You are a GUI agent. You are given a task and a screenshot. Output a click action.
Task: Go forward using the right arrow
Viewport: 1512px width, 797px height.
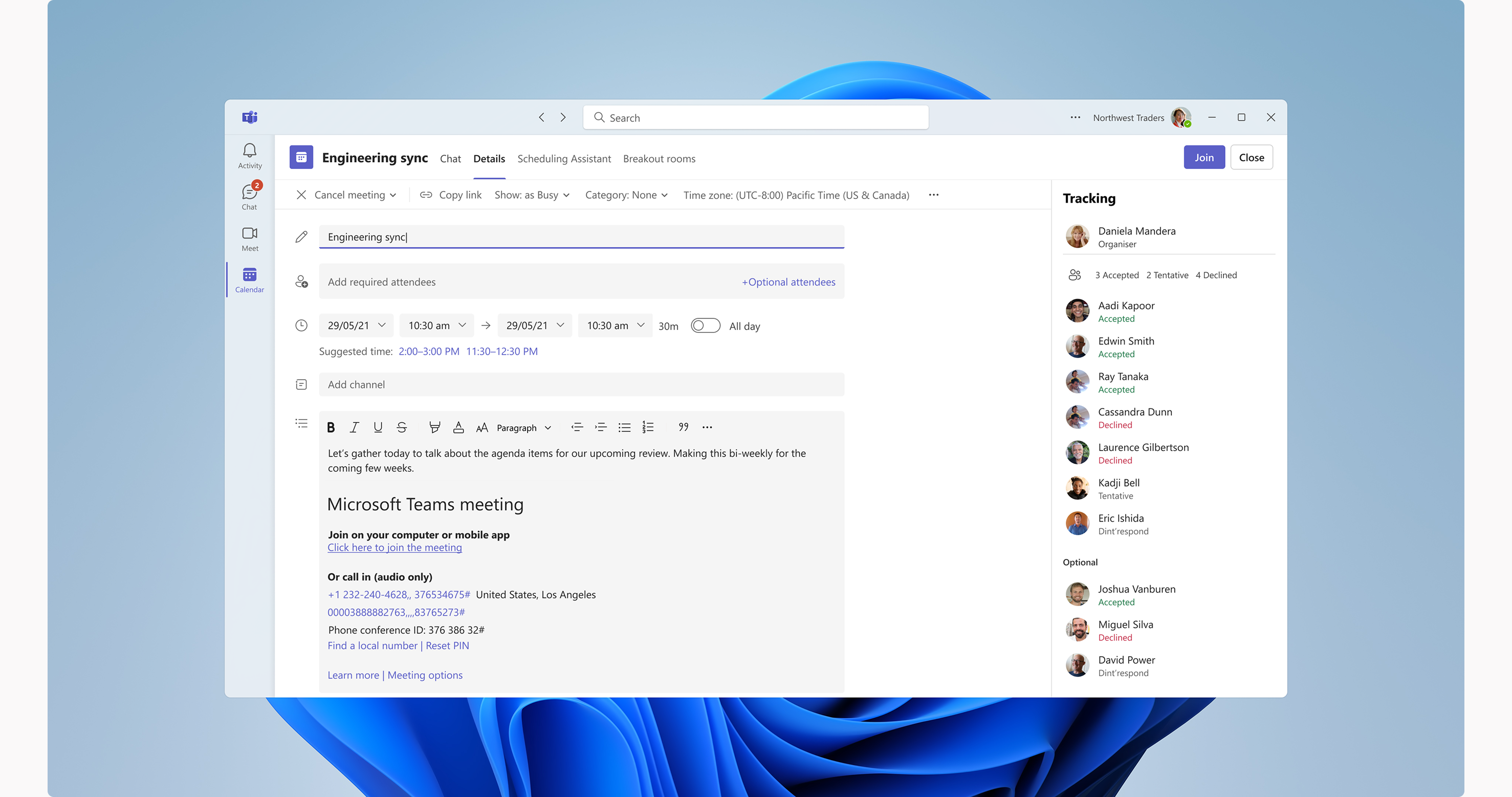coord(563,117)
